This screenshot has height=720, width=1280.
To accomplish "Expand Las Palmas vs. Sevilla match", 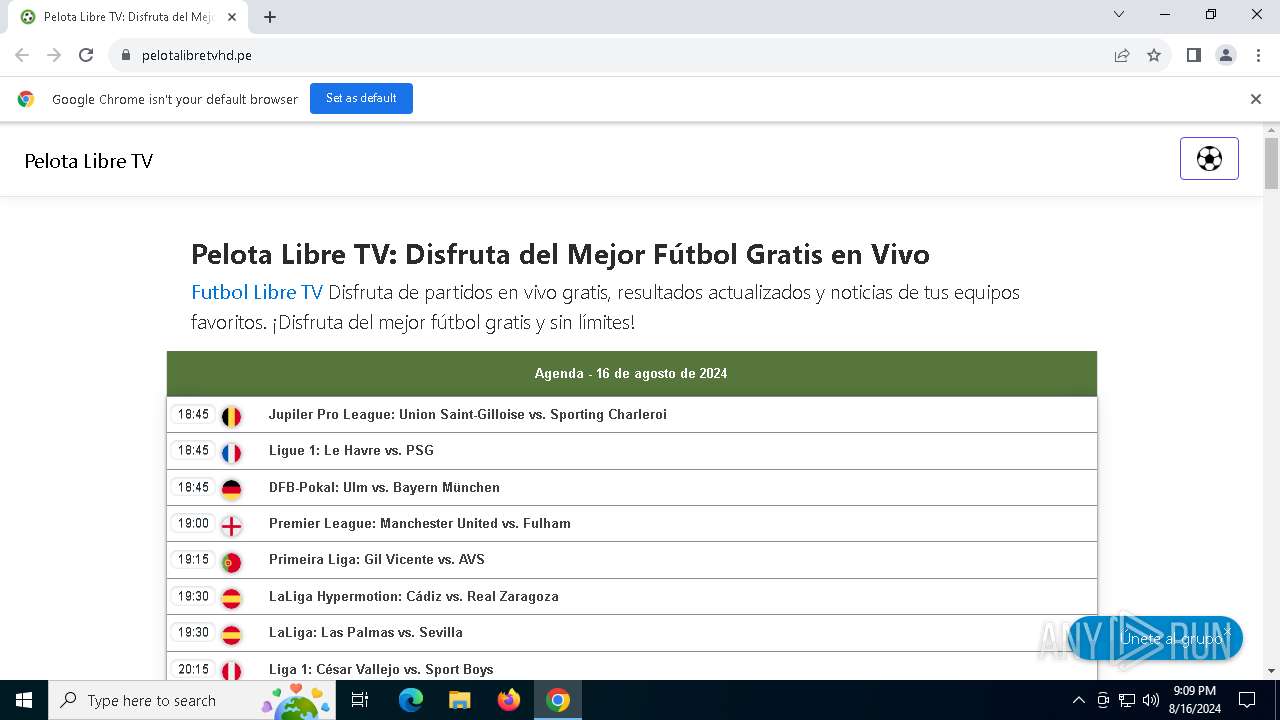I will click(x=632, y=632).
